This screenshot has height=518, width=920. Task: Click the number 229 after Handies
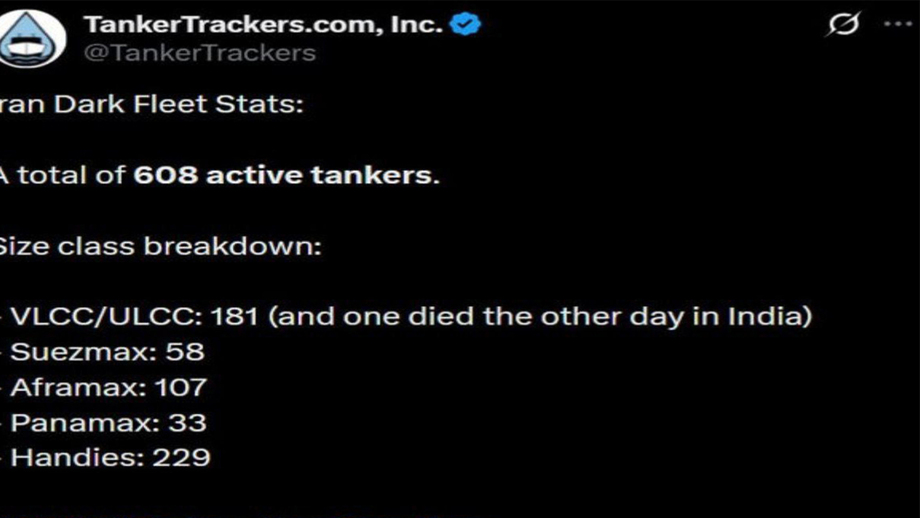(x=181, y=458)
